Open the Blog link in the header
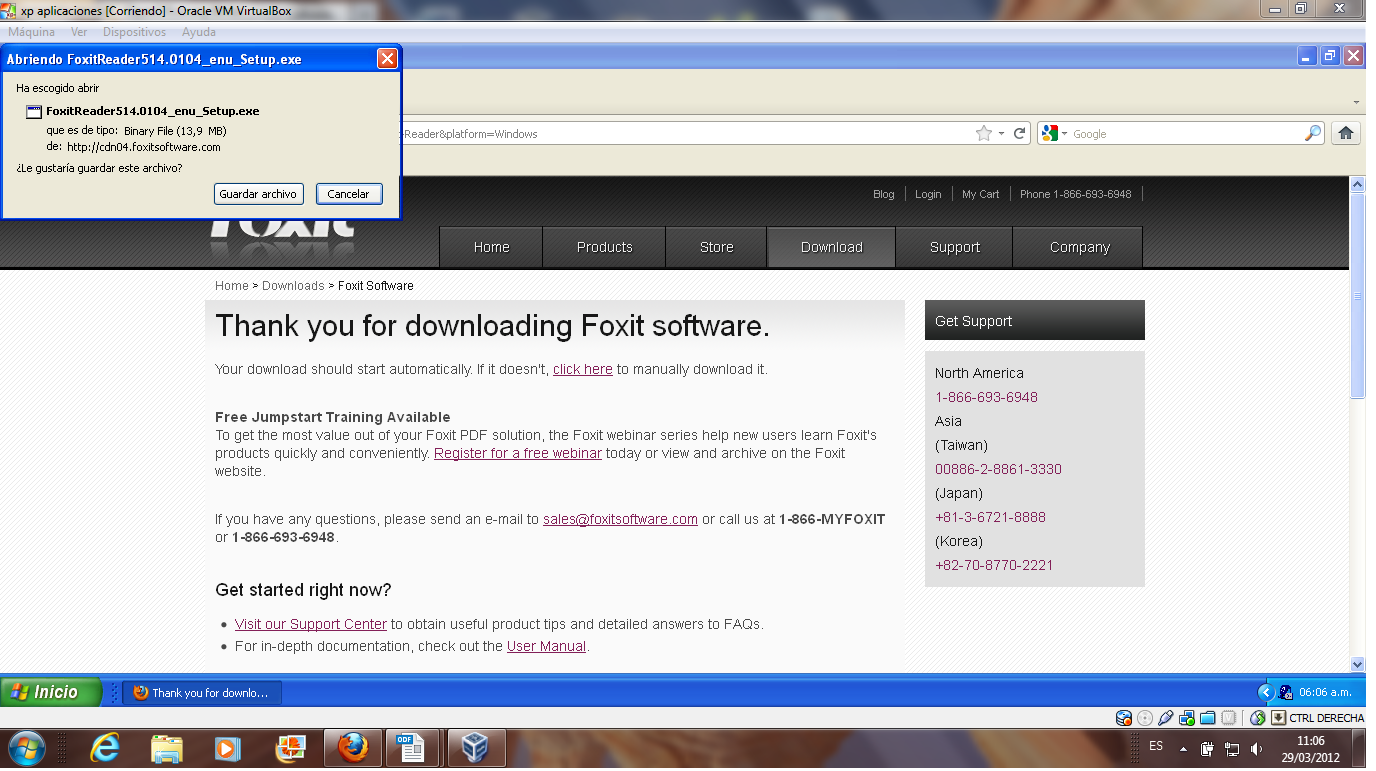1376x771 pixels. coord(883,194)
